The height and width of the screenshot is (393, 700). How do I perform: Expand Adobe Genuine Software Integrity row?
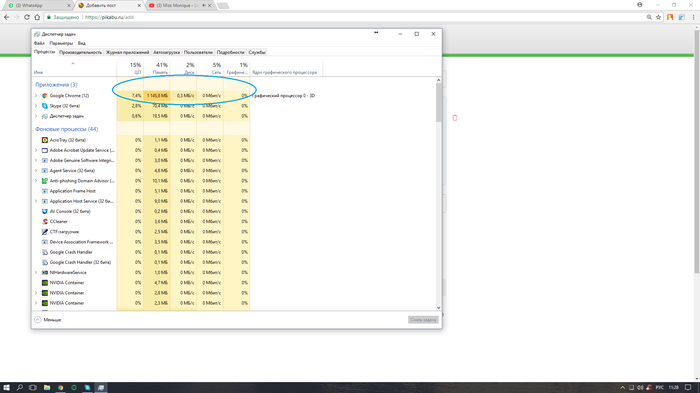pos(36,160)
